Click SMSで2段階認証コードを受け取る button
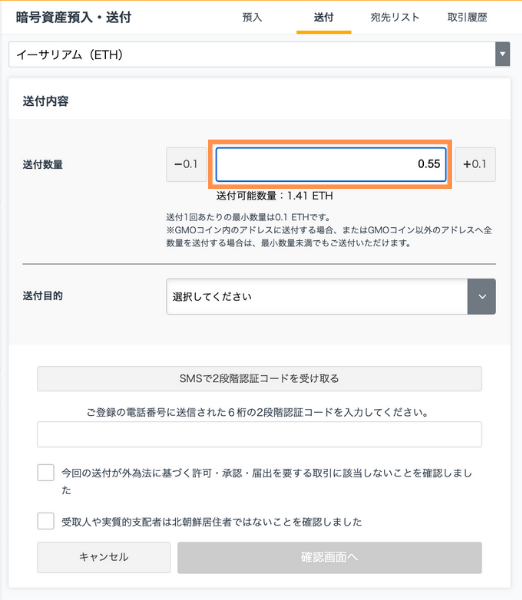Image resolution: width=522 pixels, height=600 pixels. (259, 379)
